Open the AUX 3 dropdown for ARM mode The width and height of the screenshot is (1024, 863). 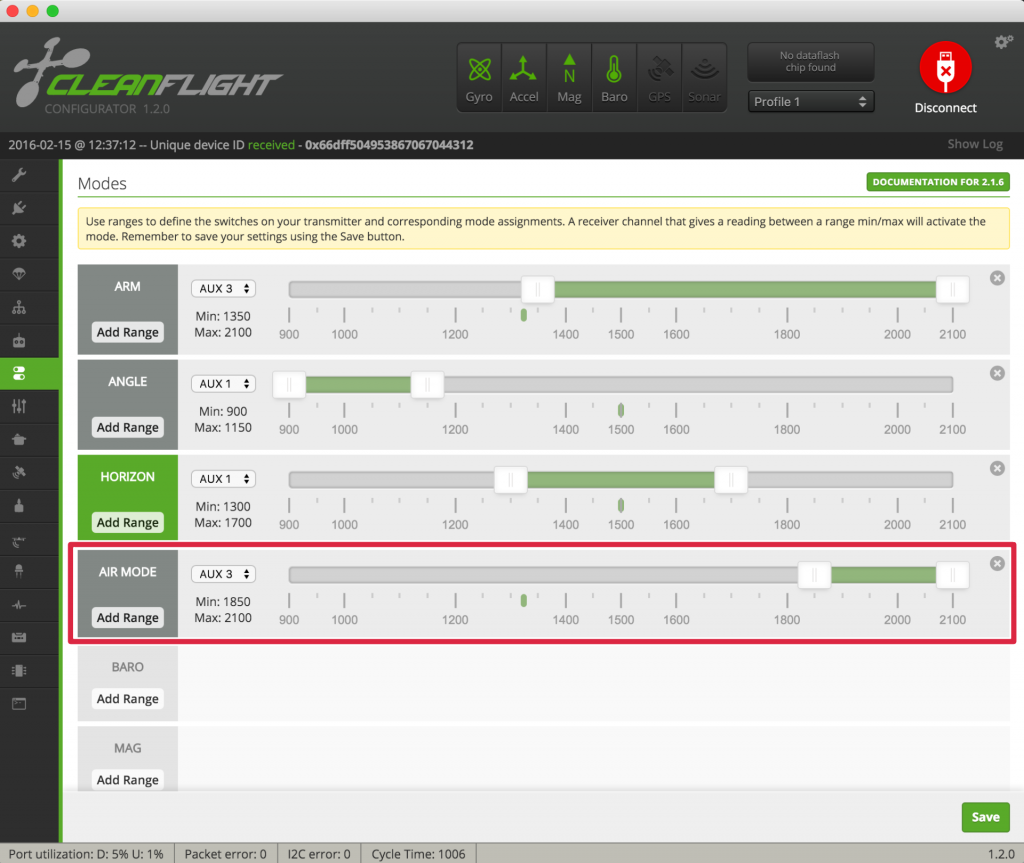tap(223, 288)
